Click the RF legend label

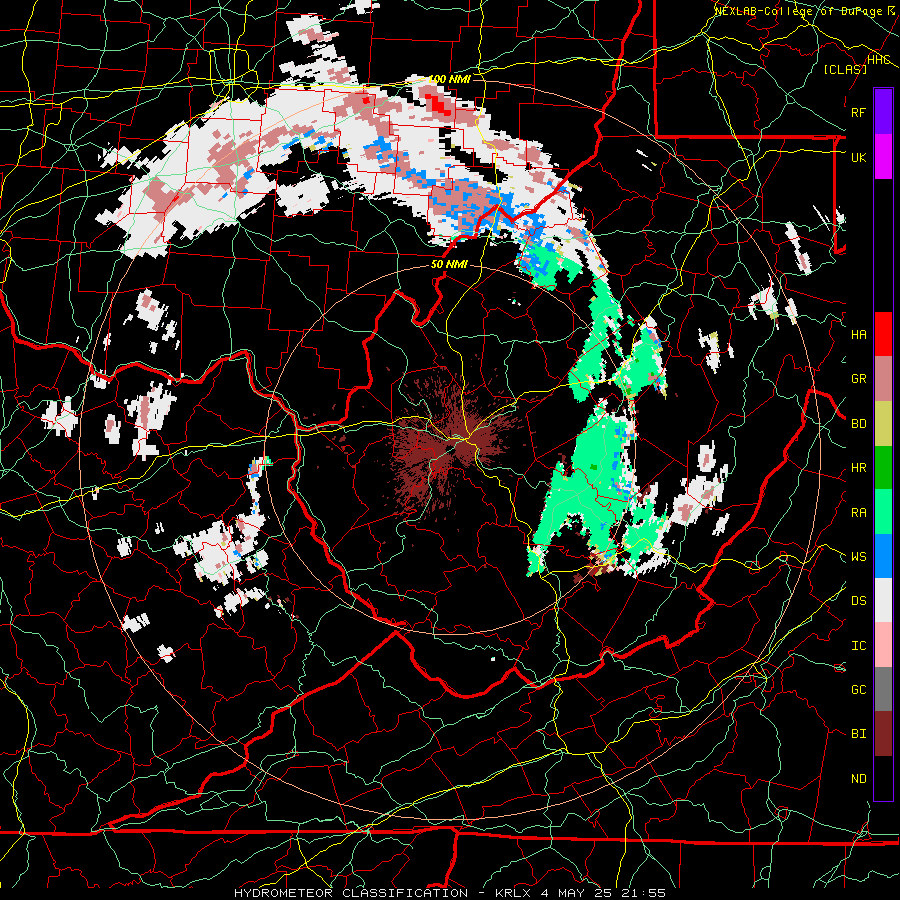859,112
